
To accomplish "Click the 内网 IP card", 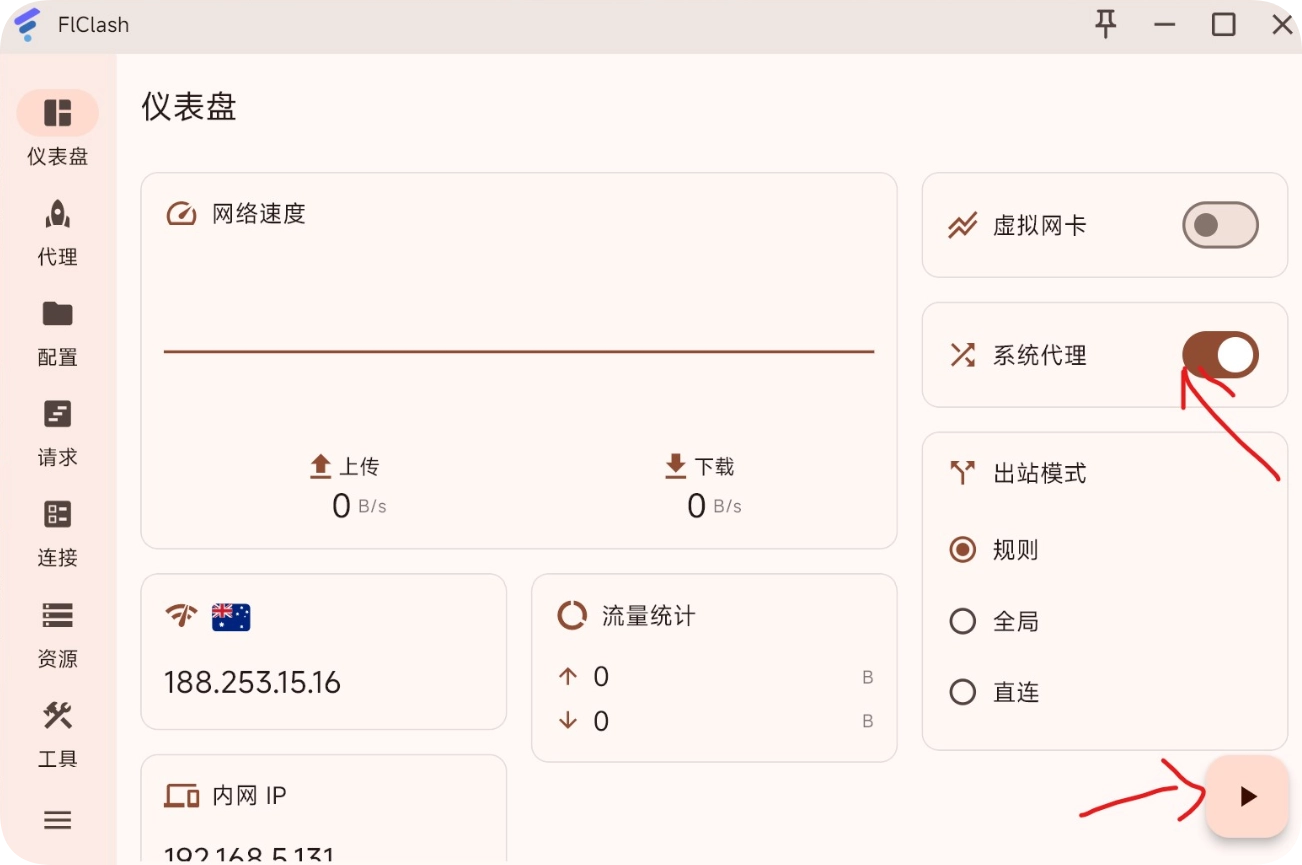I will [323, 810].
